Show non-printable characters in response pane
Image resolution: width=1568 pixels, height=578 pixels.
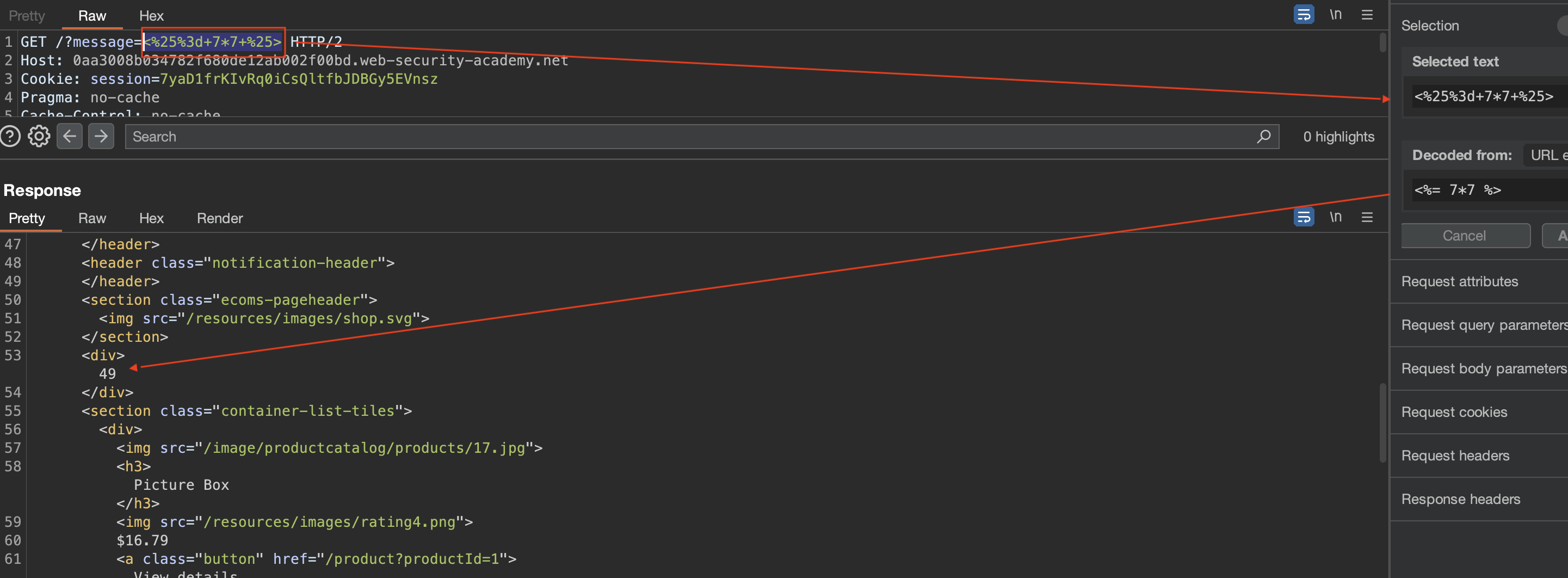(1336, 218)
